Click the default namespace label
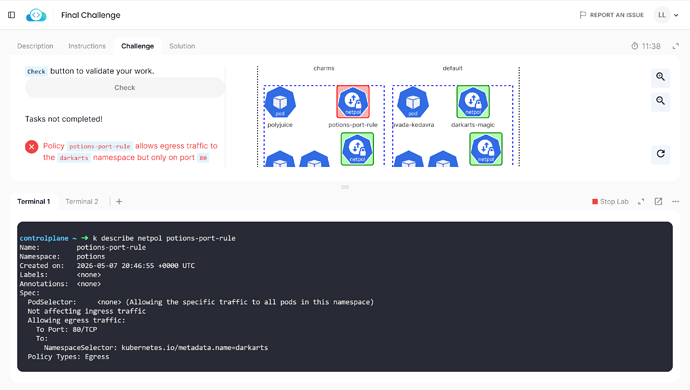690x390 pixels. tap(452, 68)
